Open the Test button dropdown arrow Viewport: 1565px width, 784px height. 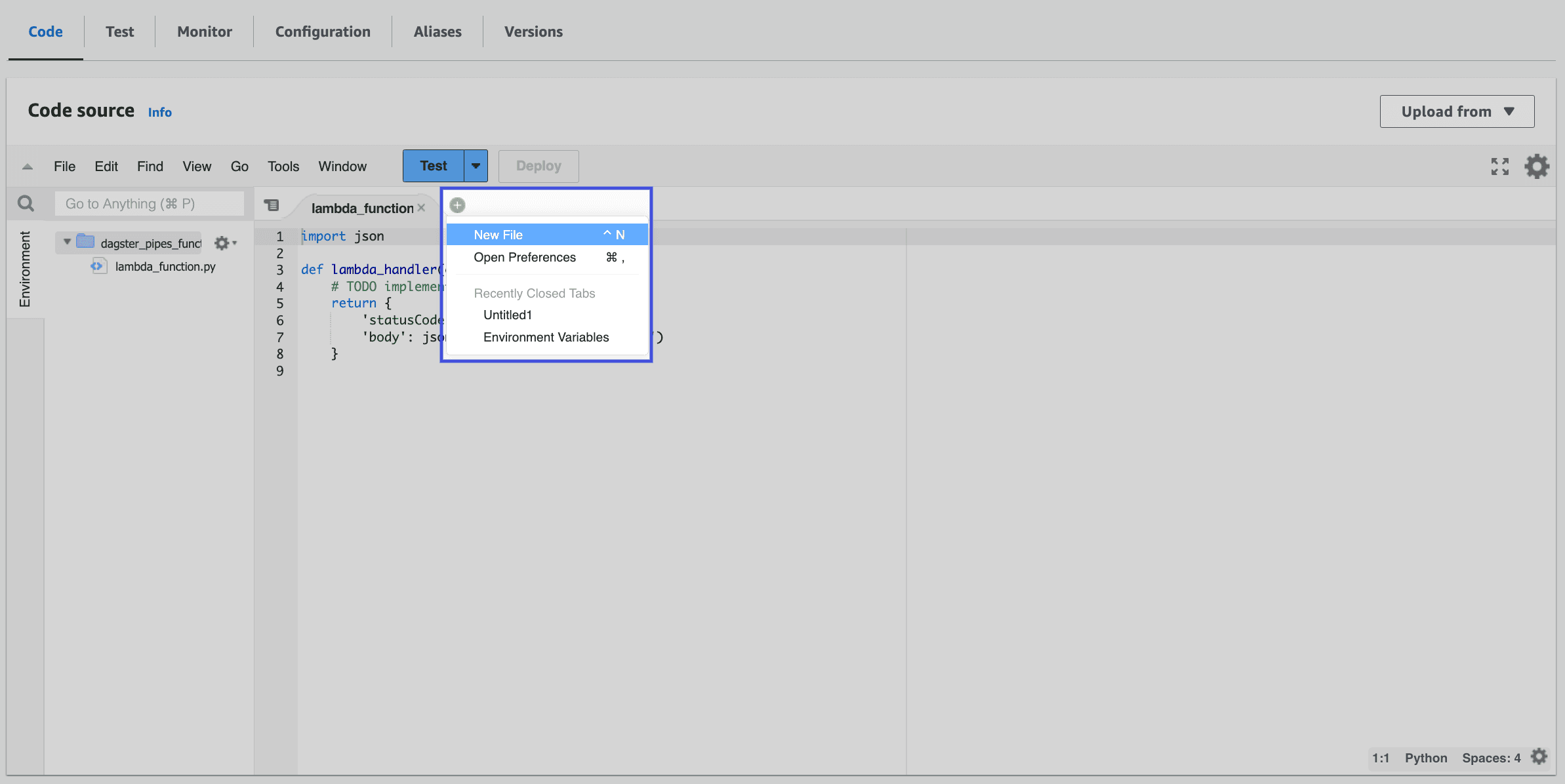tap(476, 166)
